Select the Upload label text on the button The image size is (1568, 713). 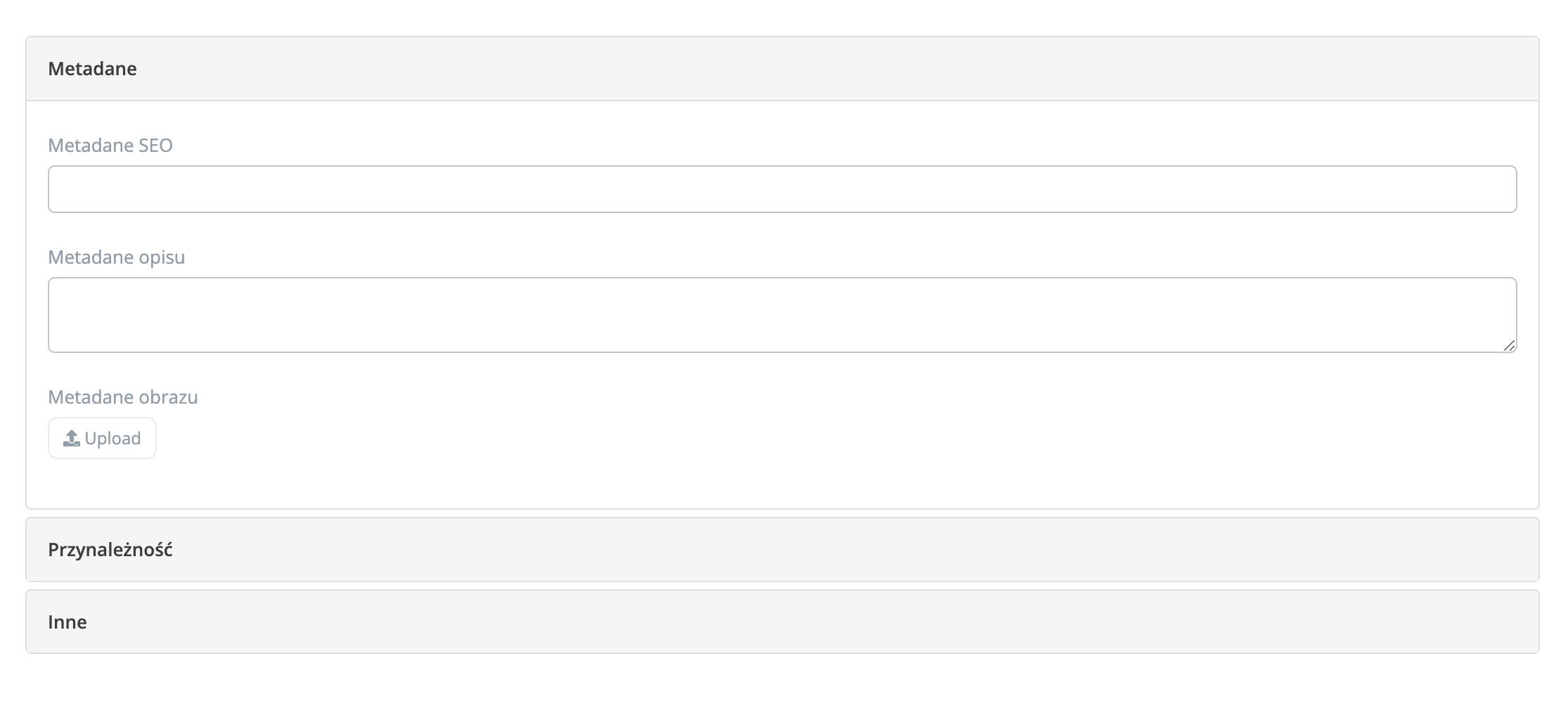[113, 439]
